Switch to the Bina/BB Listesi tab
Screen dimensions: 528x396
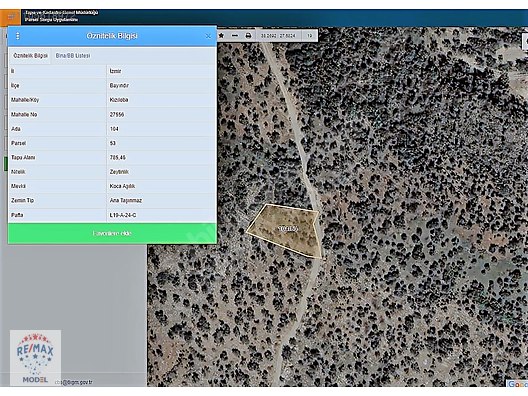tap(73, 56)
